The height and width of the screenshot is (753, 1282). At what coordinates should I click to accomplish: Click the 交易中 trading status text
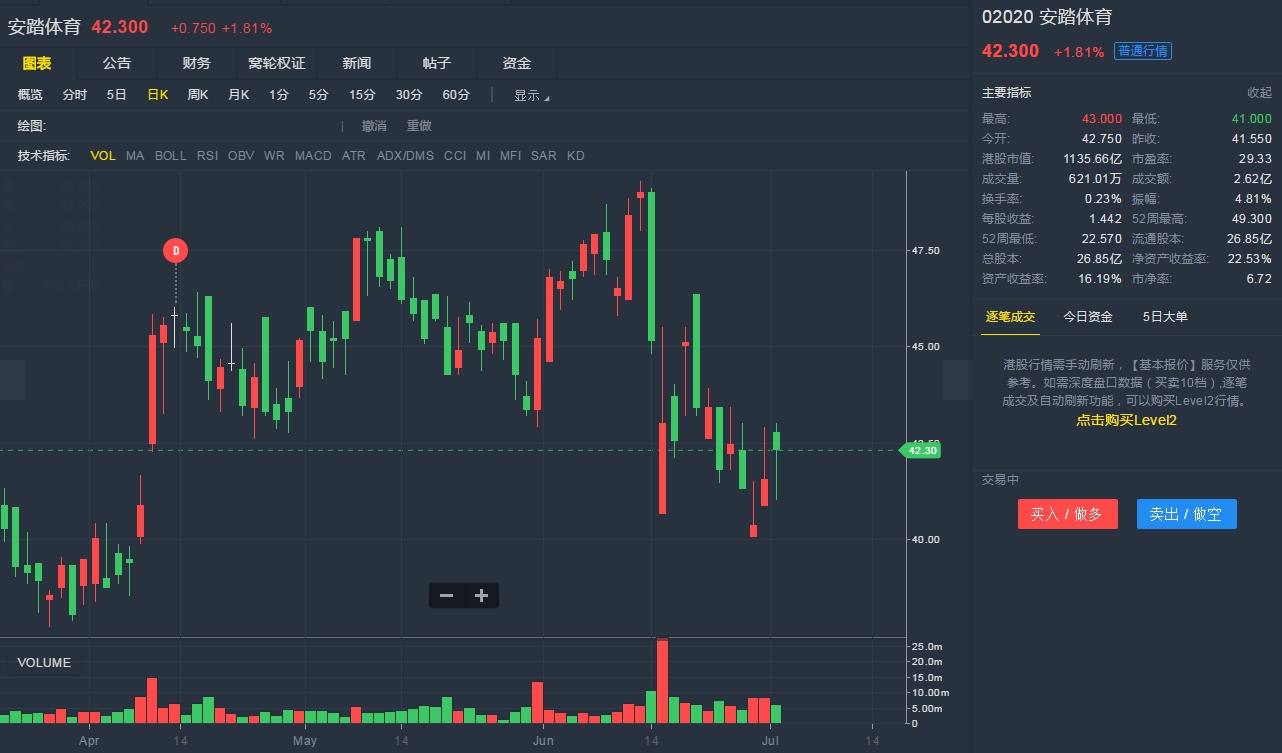pyautogui.click(x=1000, y=480)
